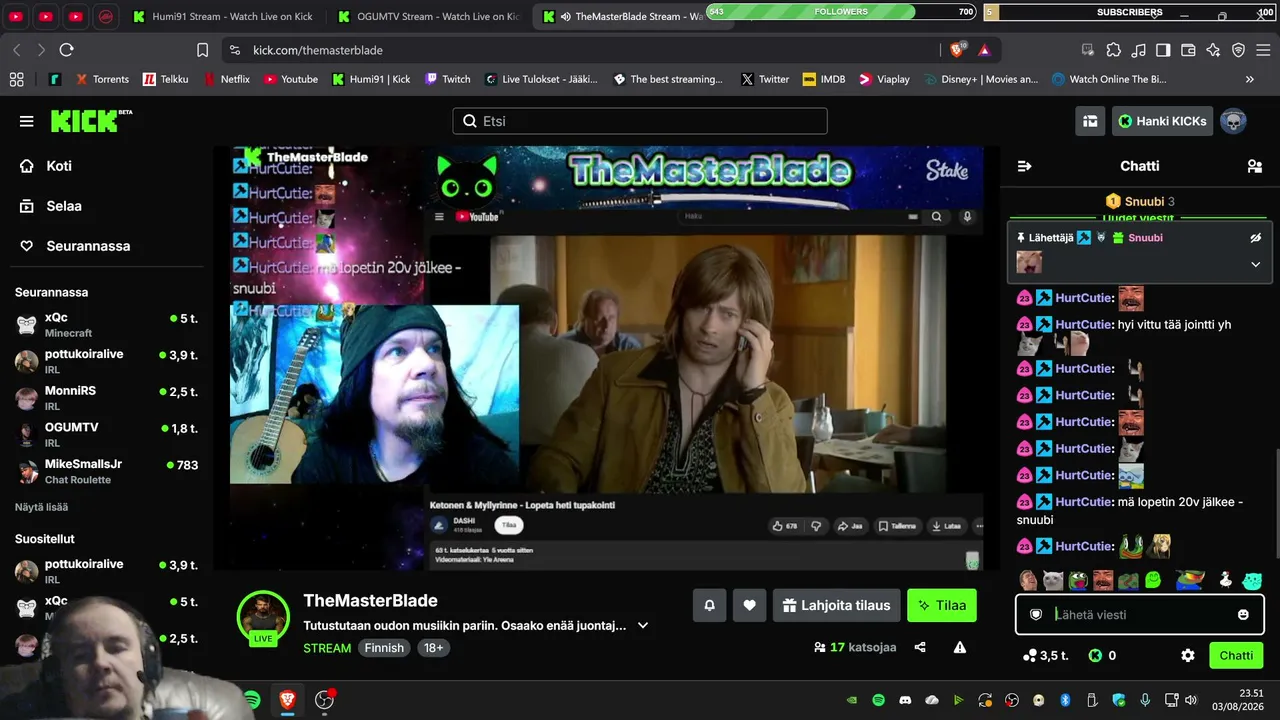Send message with the green Chatti button
Screen dimensions: 1280x720
click(x=1236, y=656)
